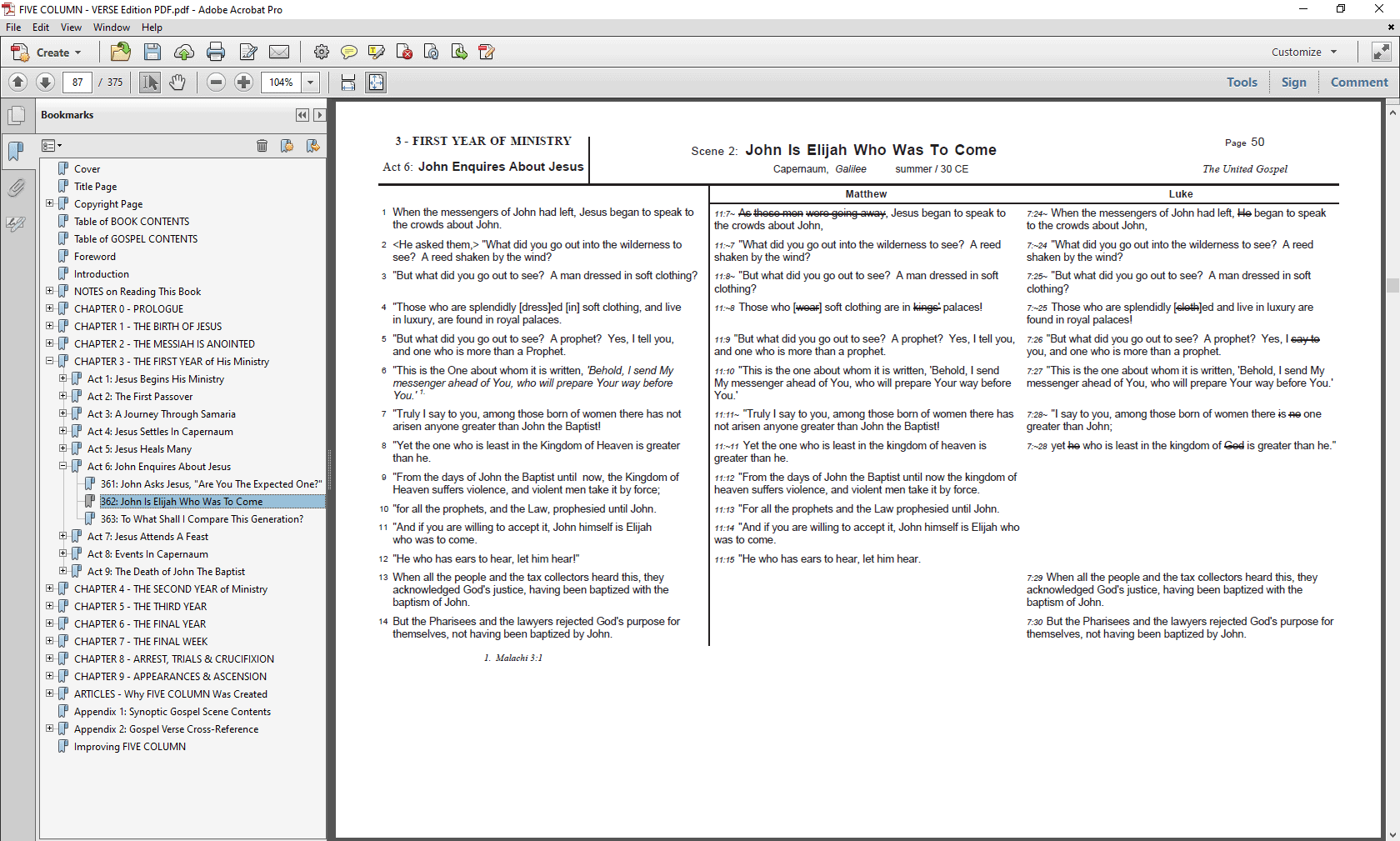Click the page number input field
1400x841 pixels.
click(x=77, y=82)
